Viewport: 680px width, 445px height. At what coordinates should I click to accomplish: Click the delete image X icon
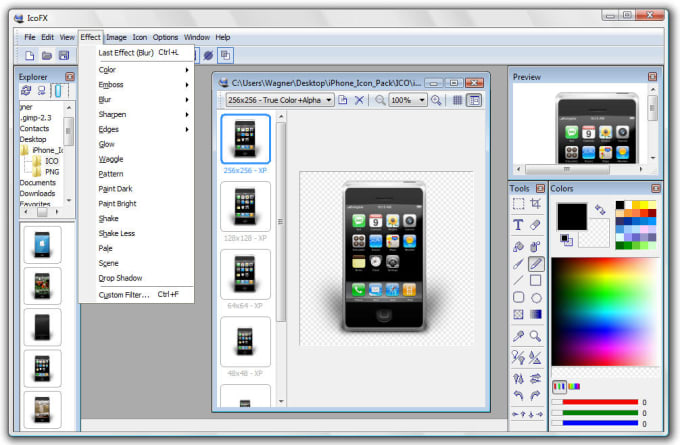pyautogui.click(x=359, y=100)
